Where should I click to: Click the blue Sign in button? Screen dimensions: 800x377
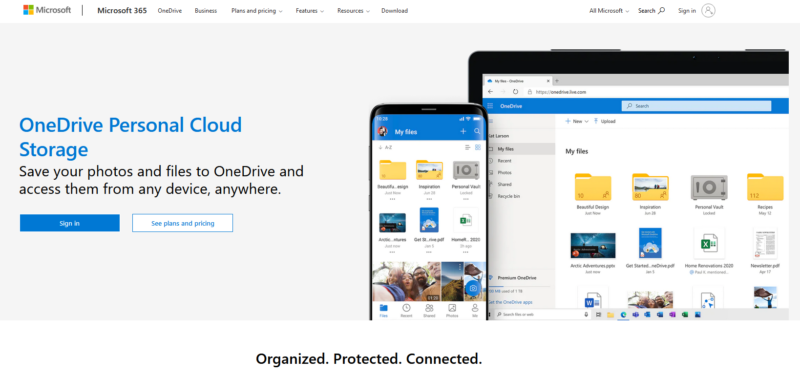point(70,223)
